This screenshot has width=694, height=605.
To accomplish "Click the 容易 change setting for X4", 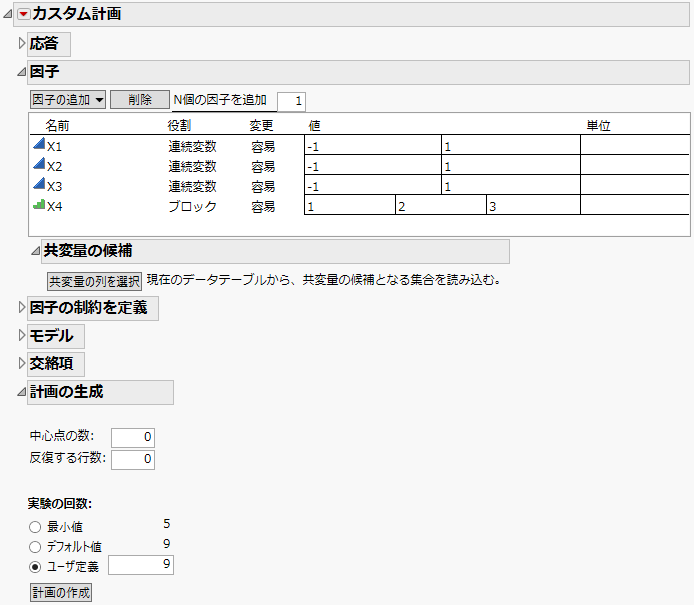I will tap(263, 206).
